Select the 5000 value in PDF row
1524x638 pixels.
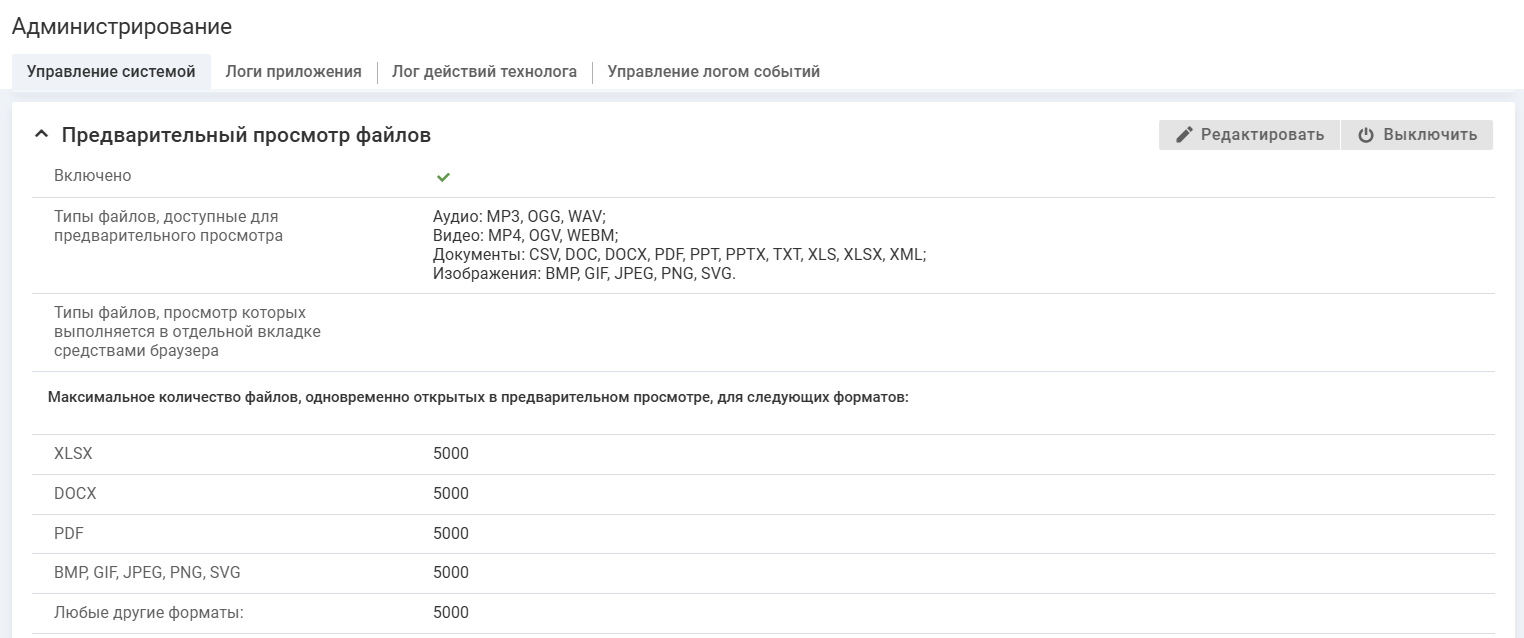click(450, 534)
